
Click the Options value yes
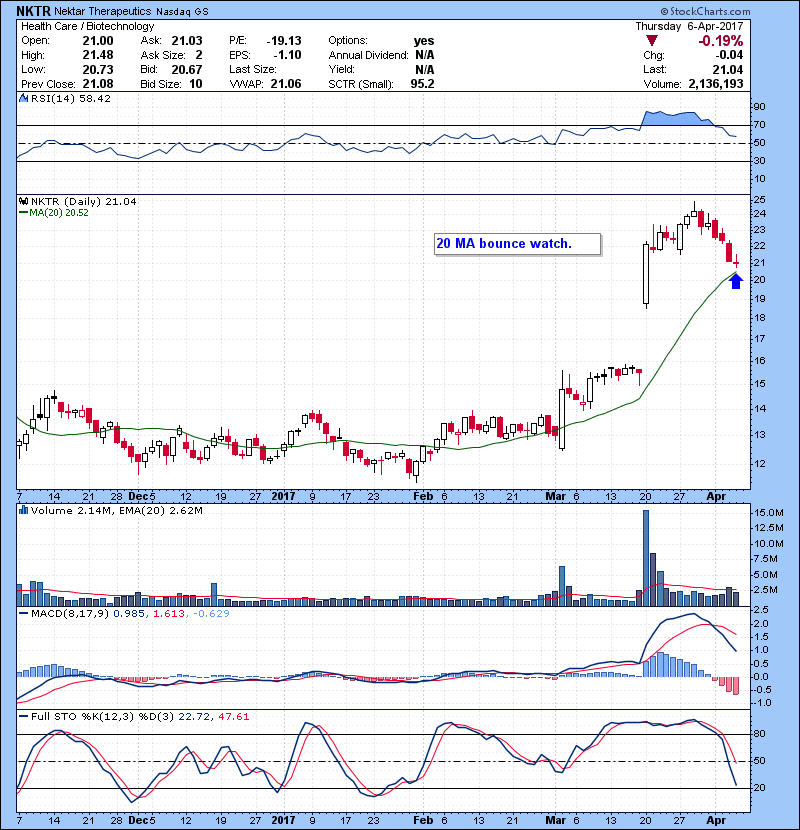tap(424, 41)
